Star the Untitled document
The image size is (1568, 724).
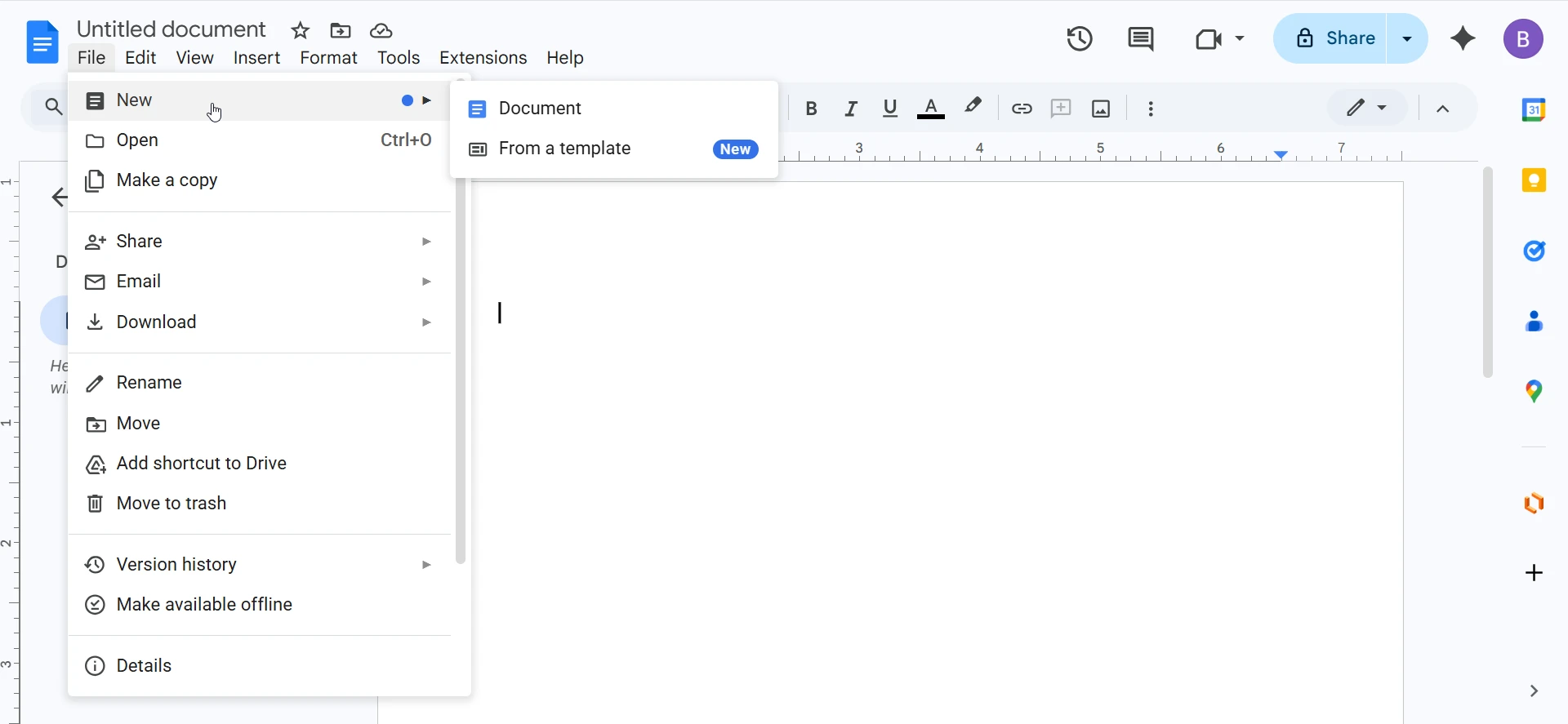click(301, 31)
